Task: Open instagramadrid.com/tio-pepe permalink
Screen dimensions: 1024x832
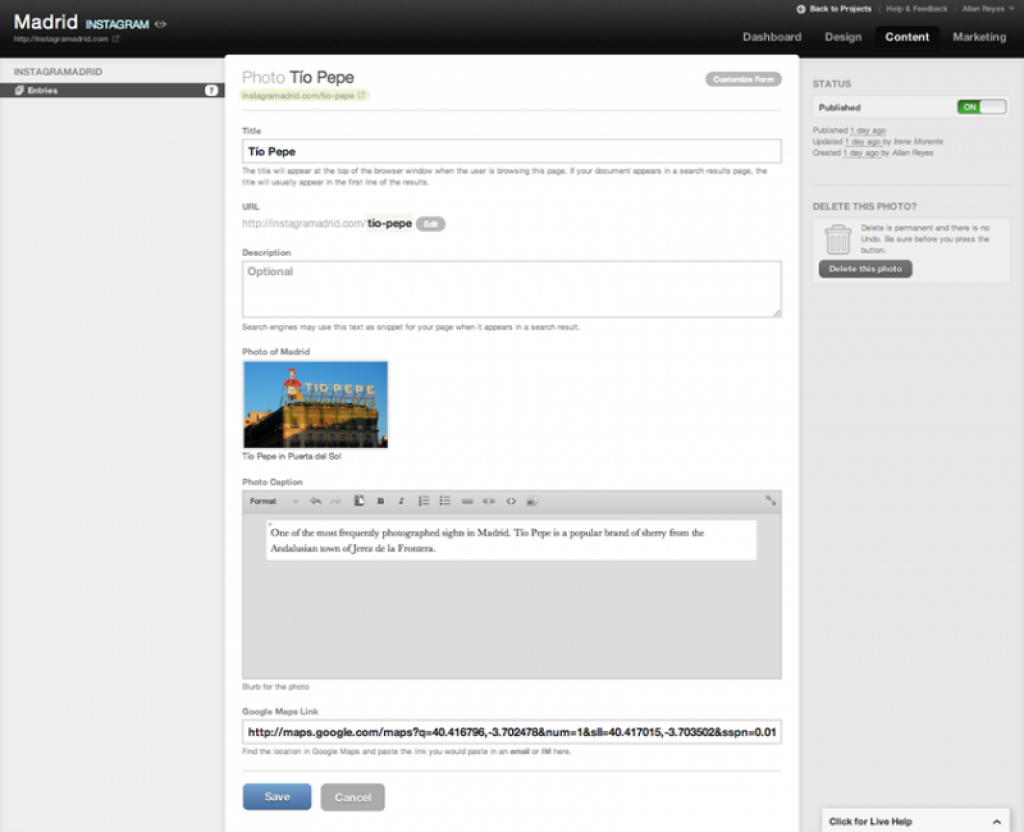Action: tap(304, 95)
